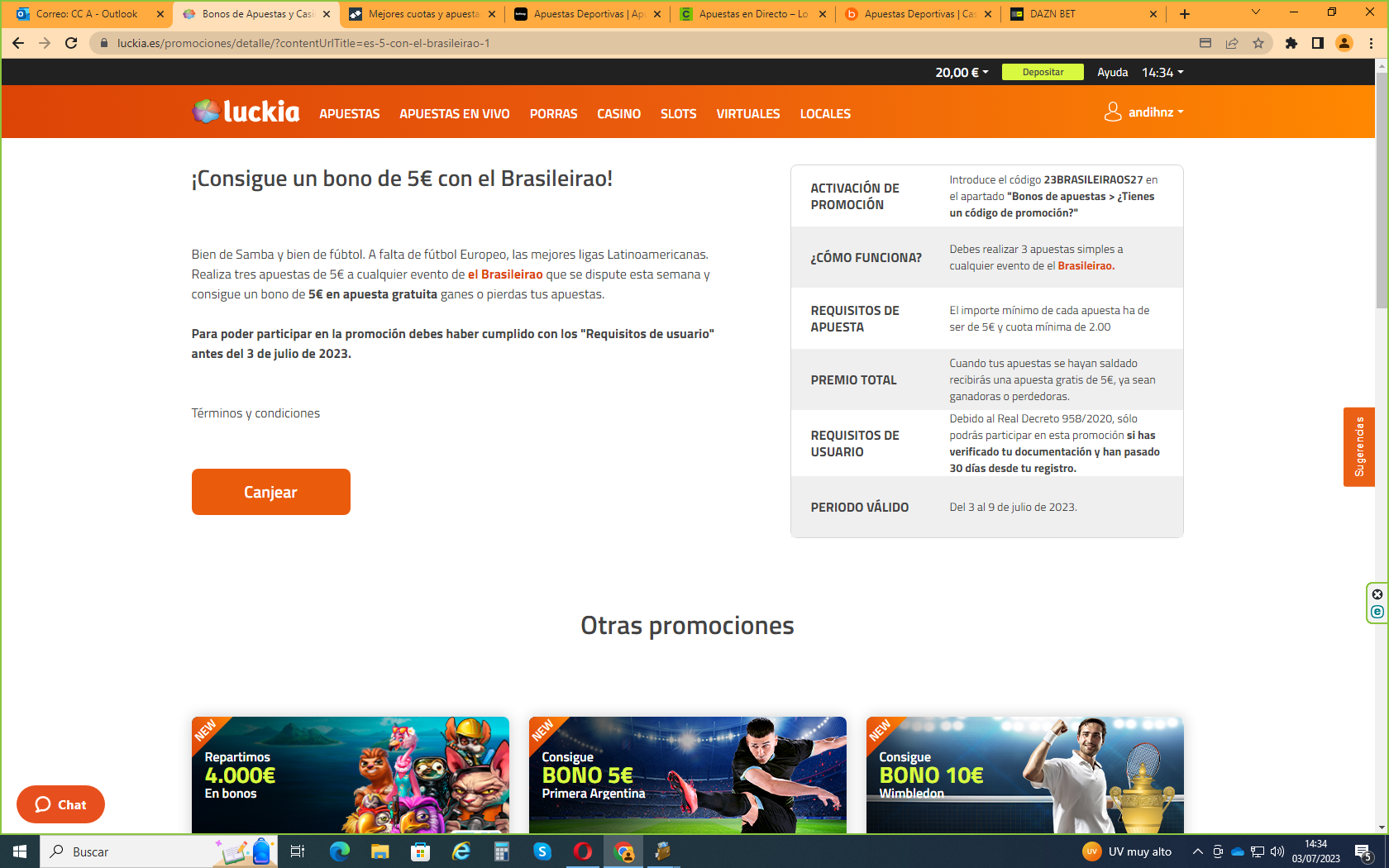Show hidden system tray icons chevron

click(1197, 851)
